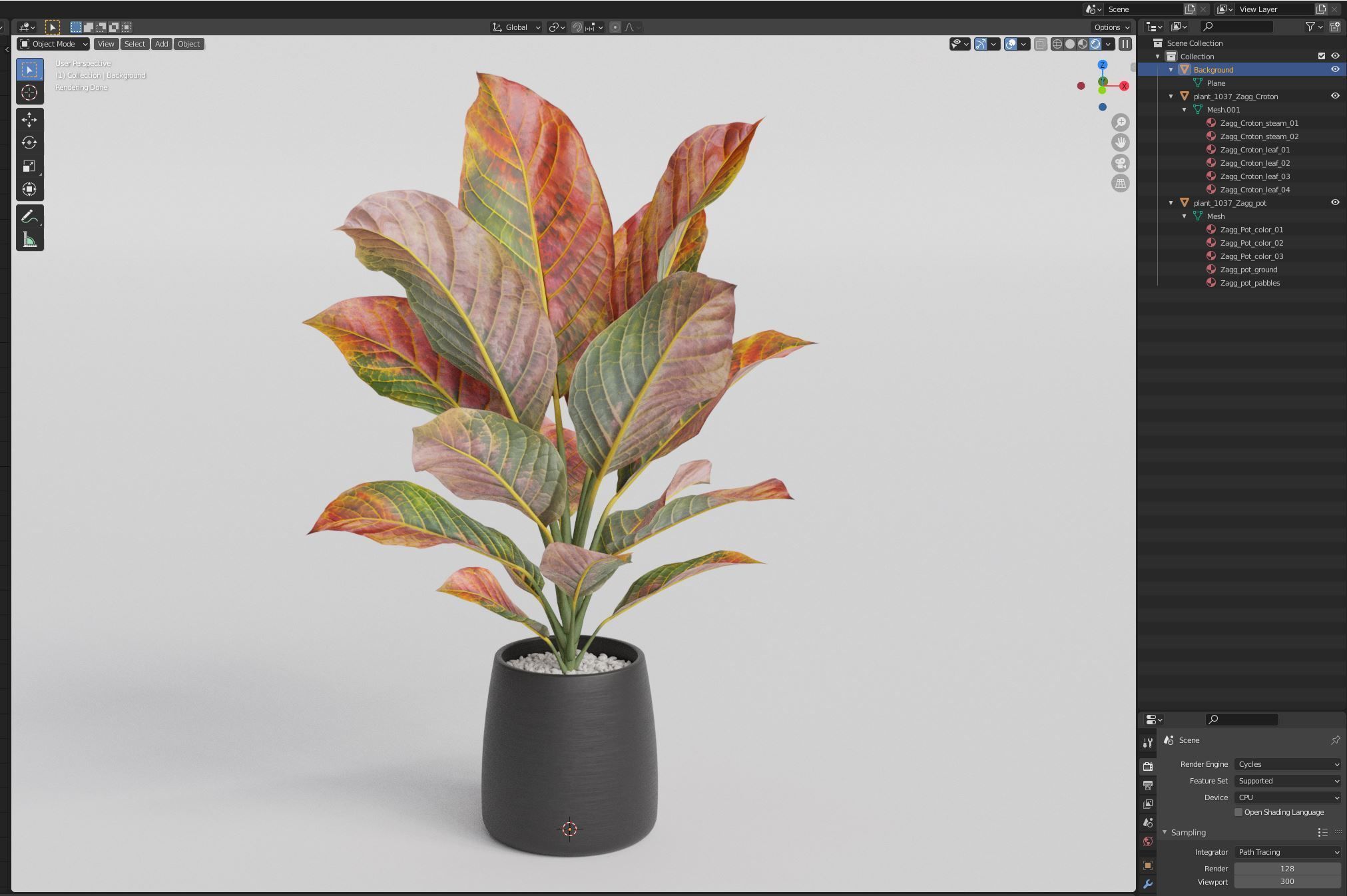1347x896 pixels.
Task: Open View Layer properties tab icon
Action: (1148, 804)
